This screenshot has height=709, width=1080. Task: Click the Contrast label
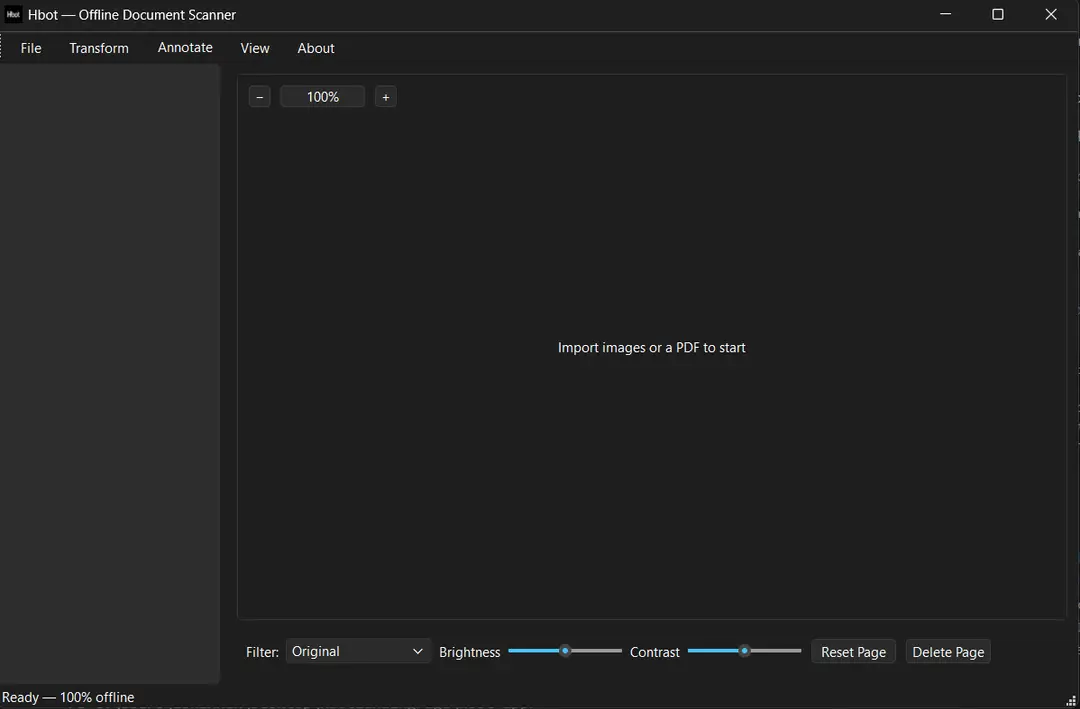tap(654, 652)
